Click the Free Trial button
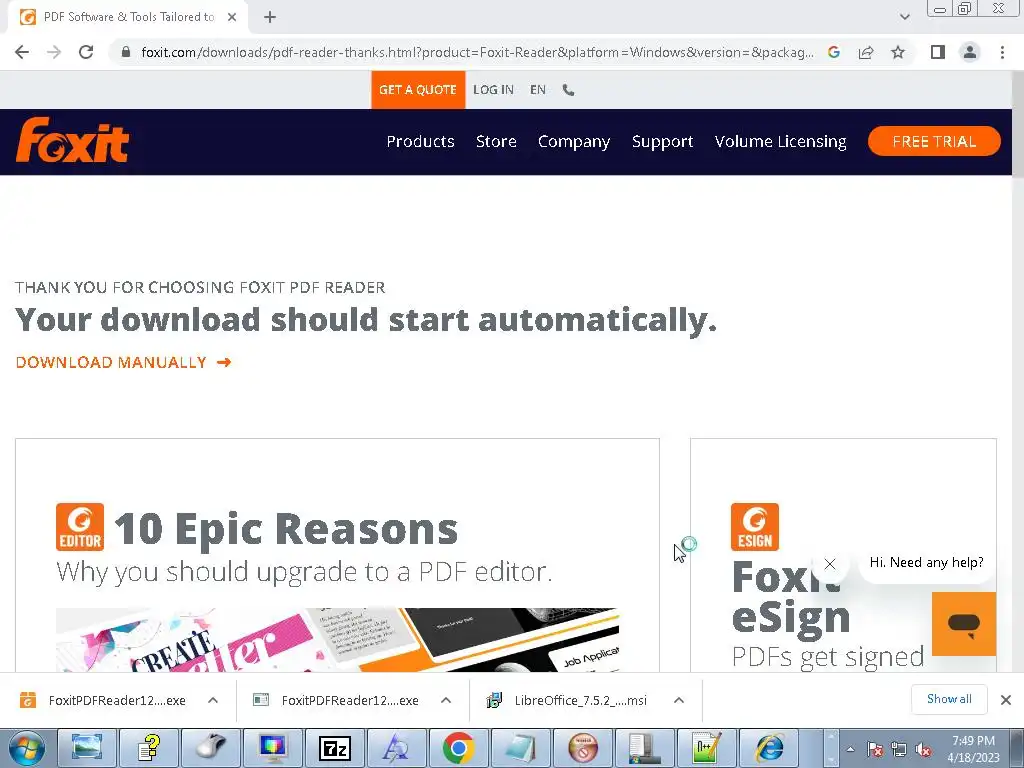Viewport: 1024px width, 768px height. (934, 142)
